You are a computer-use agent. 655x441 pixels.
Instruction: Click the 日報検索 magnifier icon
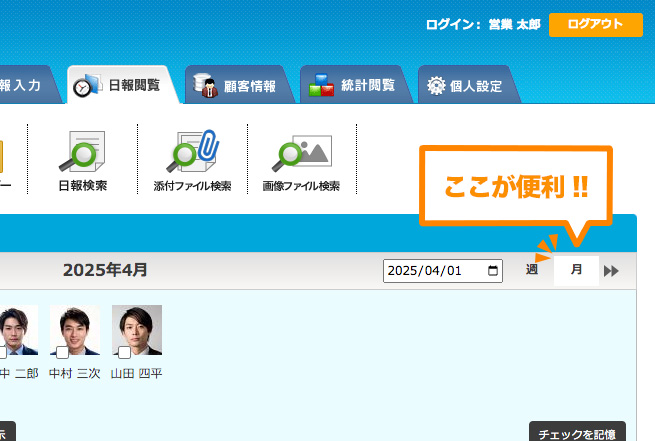[82, 151]
